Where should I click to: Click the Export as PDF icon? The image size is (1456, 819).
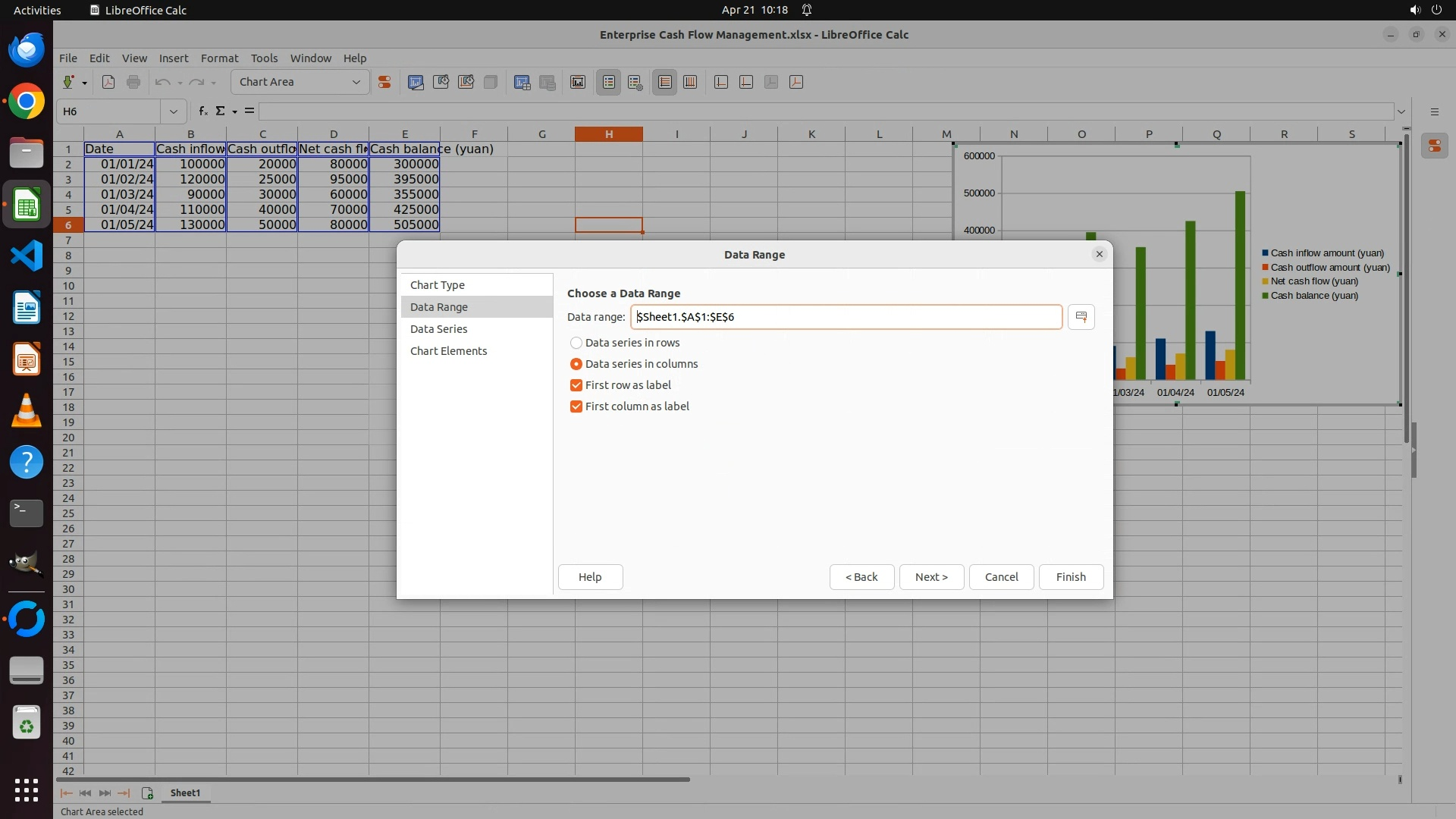[108, 82]
